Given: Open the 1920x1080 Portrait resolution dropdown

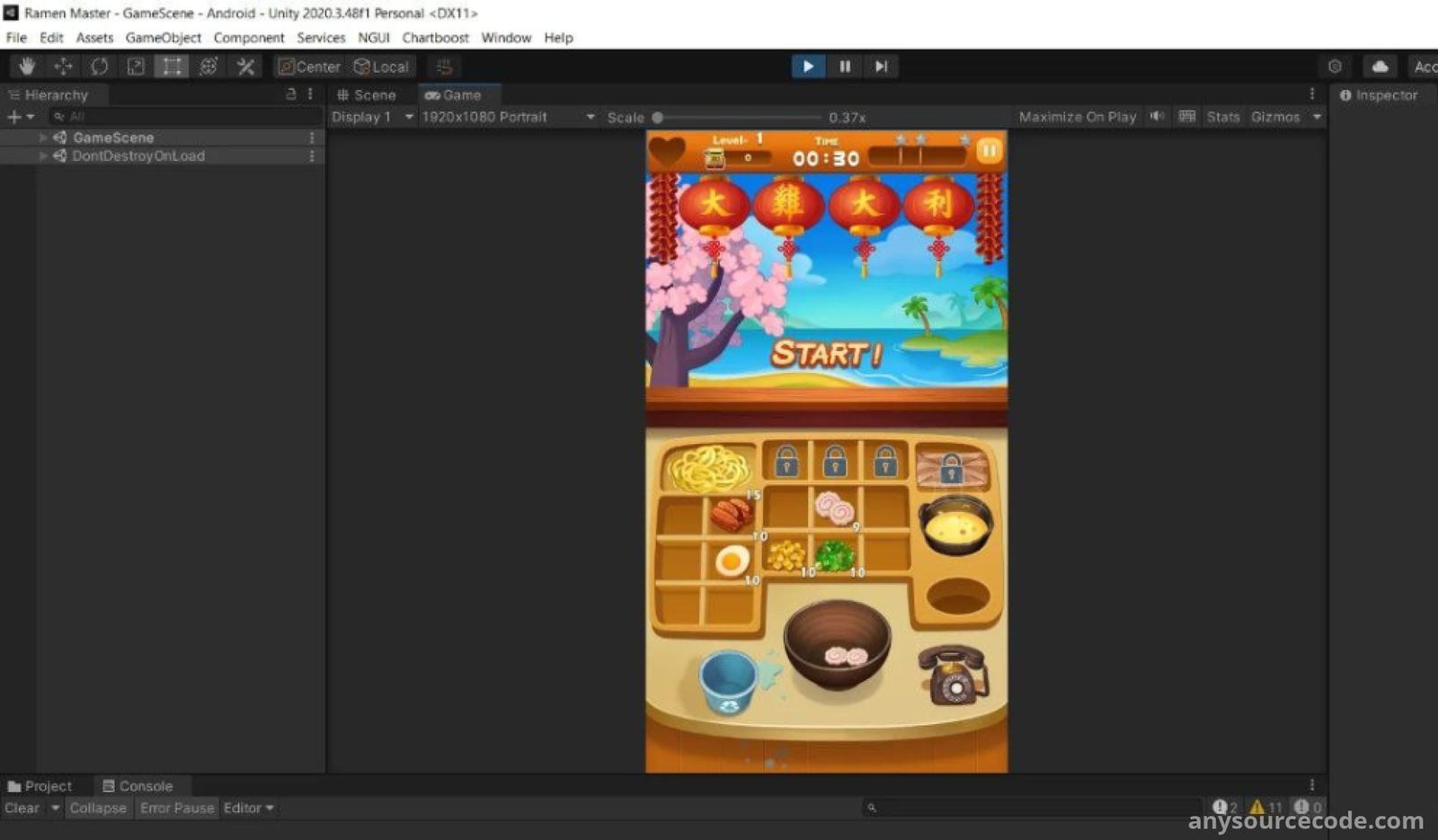Looking at the screenshot, I should pos(508,117).
